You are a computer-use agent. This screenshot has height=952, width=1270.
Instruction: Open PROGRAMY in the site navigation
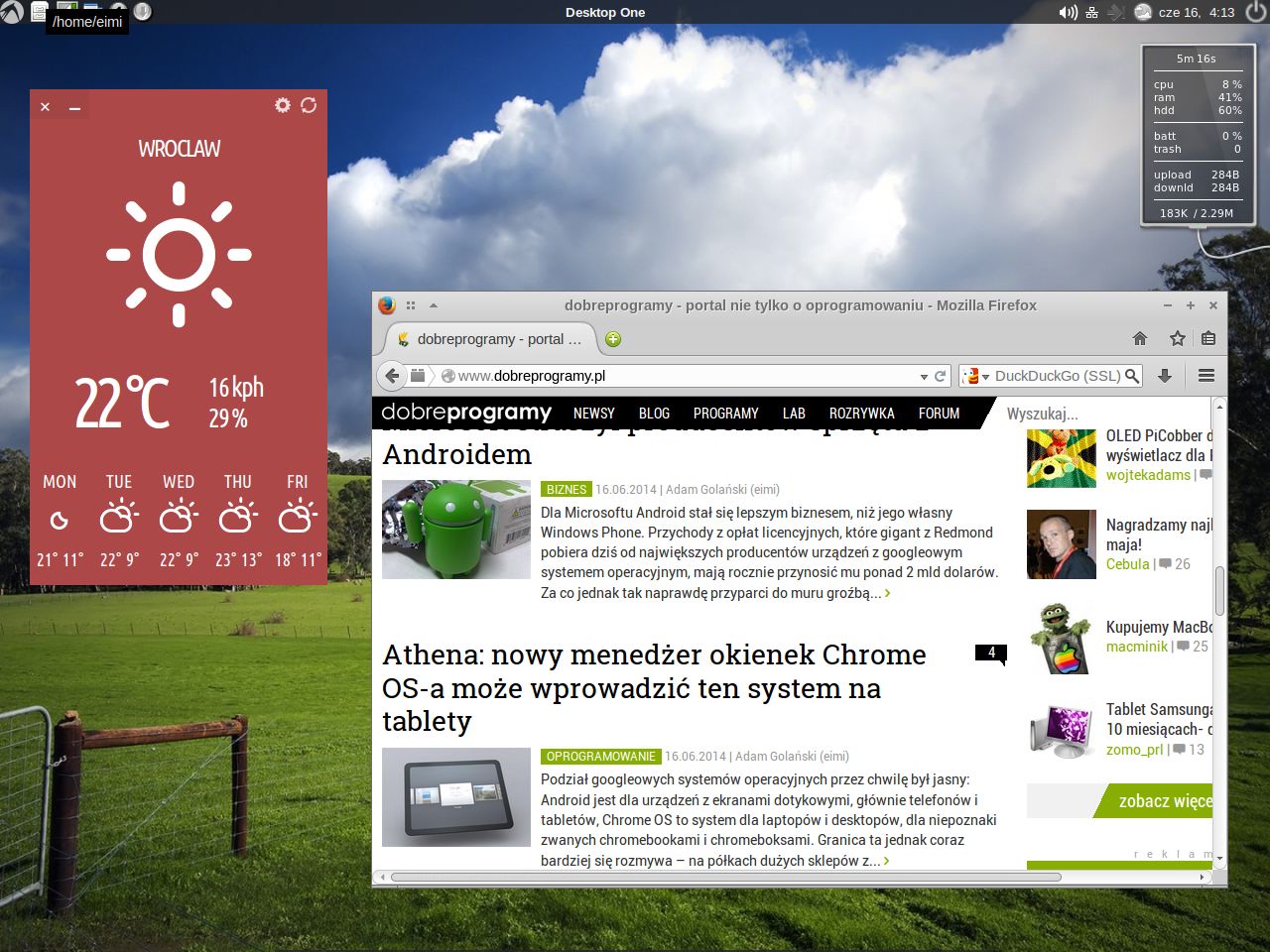pyautogui.click(x=725, y=414)
